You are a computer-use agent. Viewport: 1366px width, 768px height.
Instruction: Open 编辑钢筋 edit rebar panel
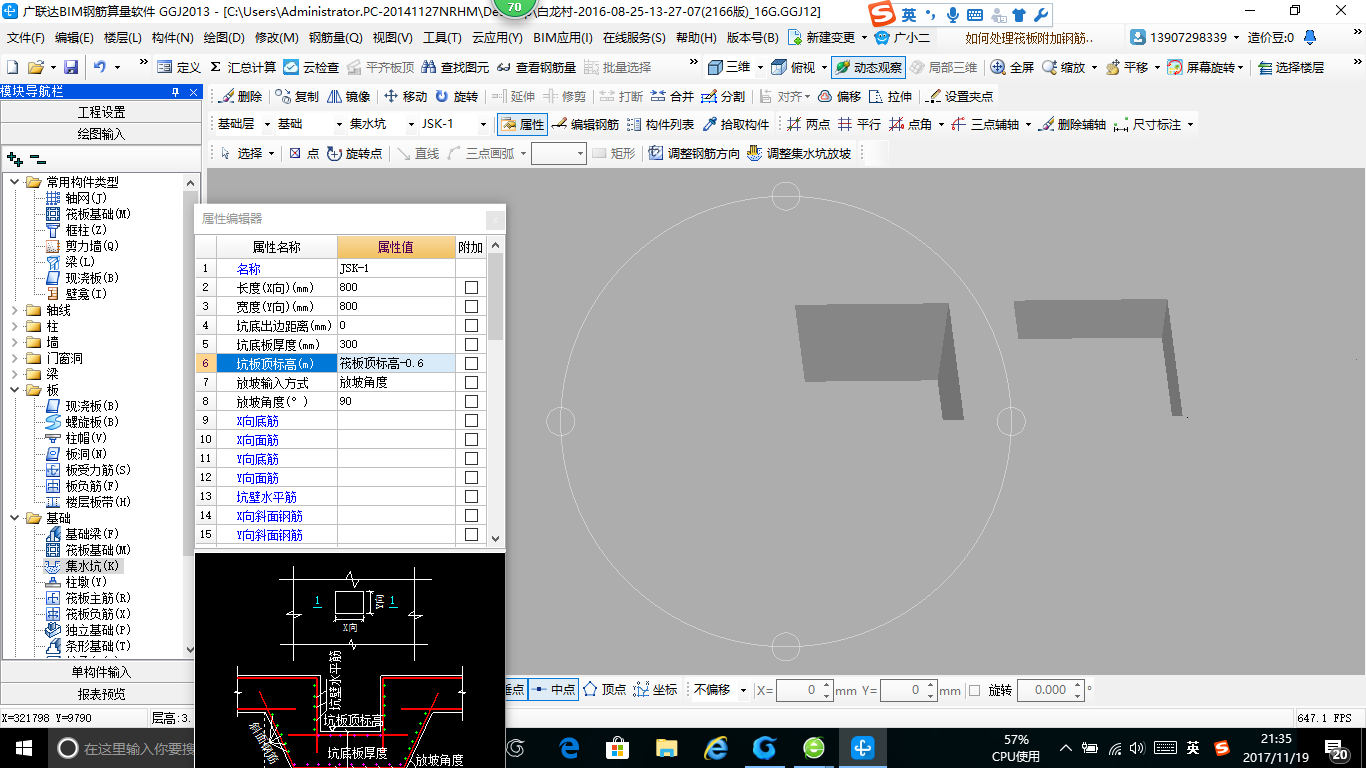click(x=585, y=125)
